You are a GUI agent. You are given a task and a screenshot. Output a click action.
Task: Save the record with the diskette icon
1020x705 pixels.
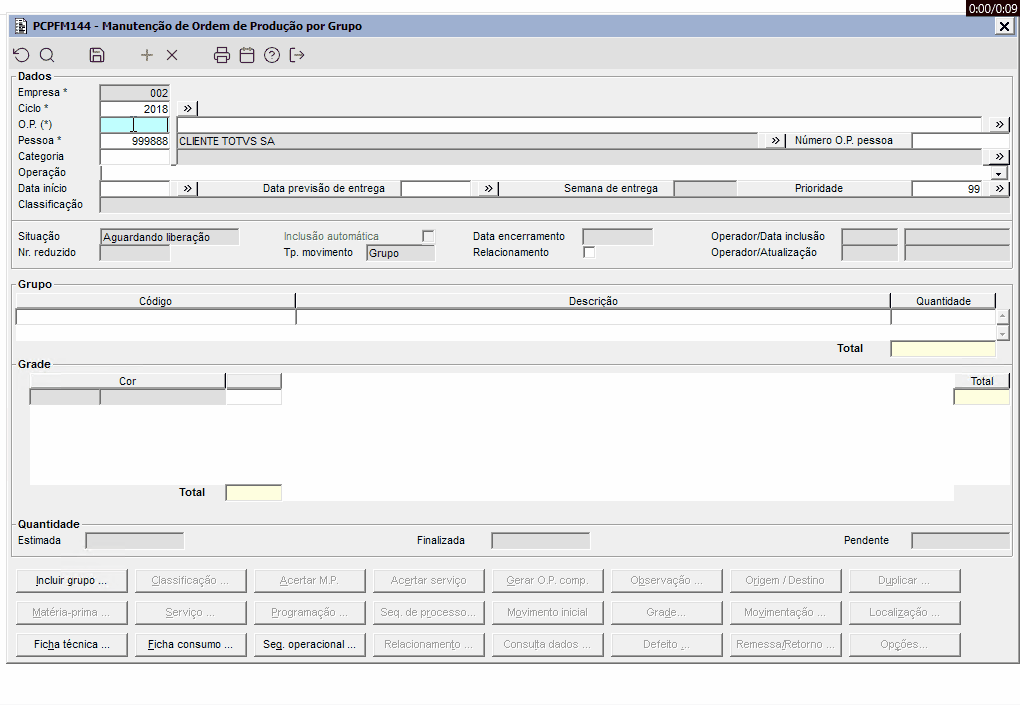[x=97, y=55]
